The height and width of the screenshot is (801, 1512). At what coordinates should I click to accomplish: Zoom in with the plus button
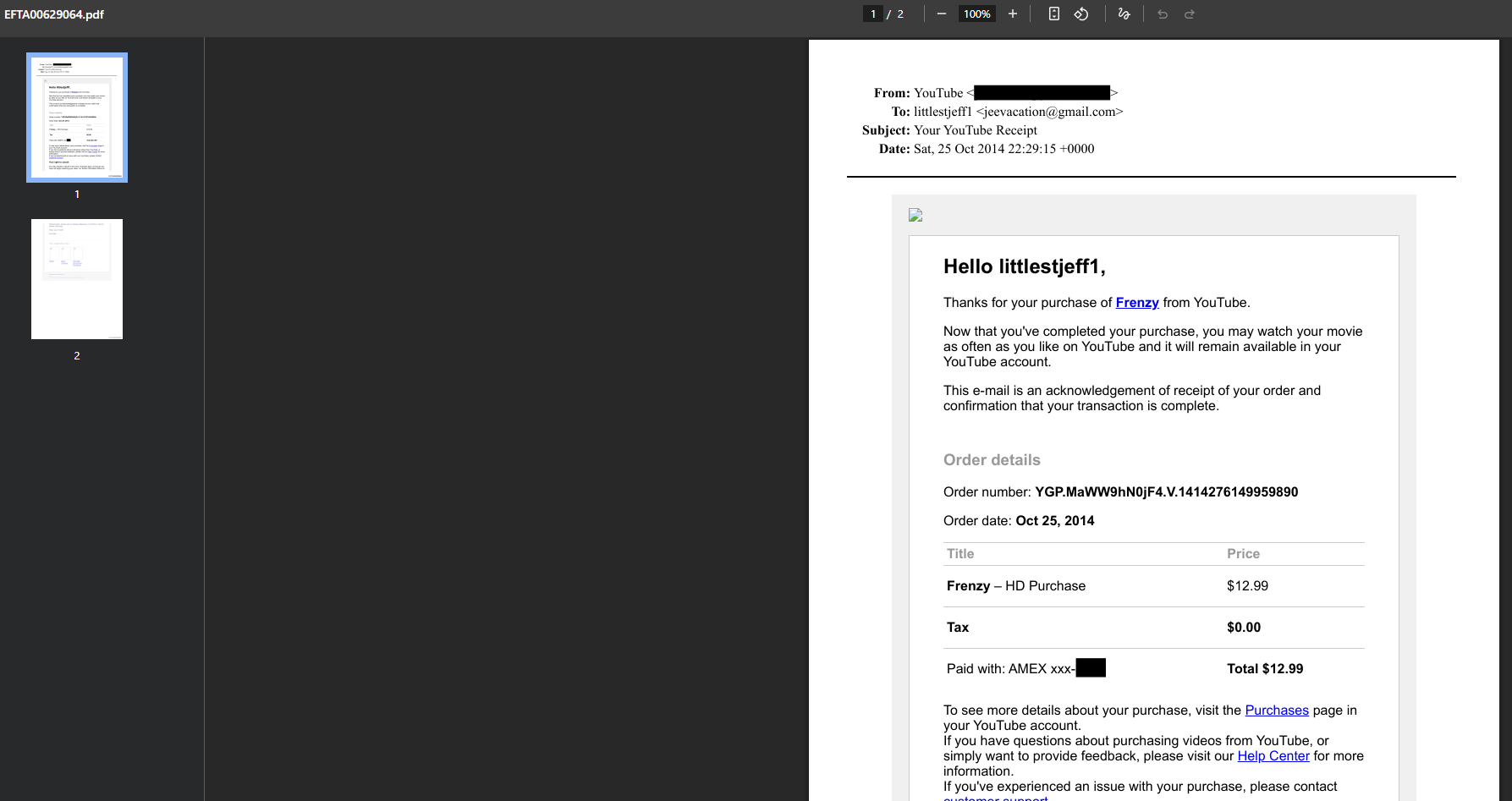pyautogui.click(x=1012, y=14)
